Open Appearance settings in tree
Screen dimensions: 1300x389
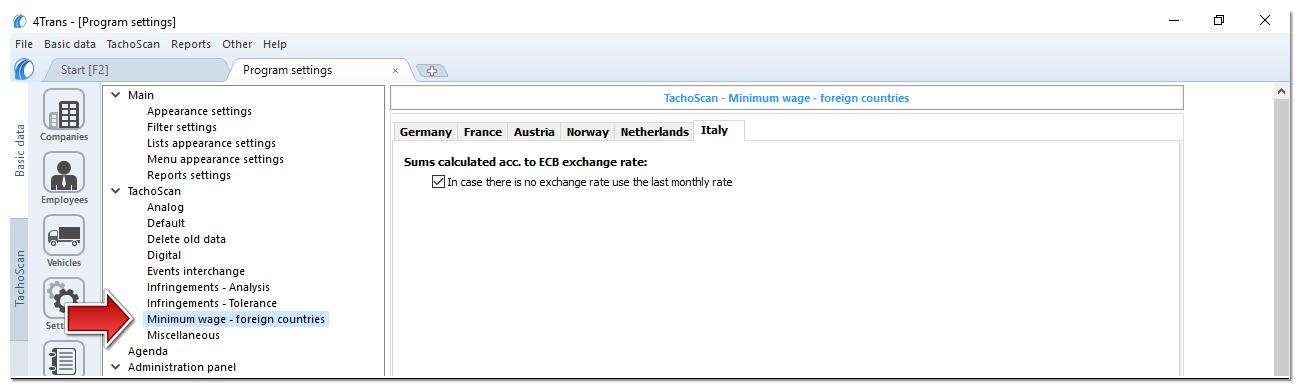click(x=199, y=111)
